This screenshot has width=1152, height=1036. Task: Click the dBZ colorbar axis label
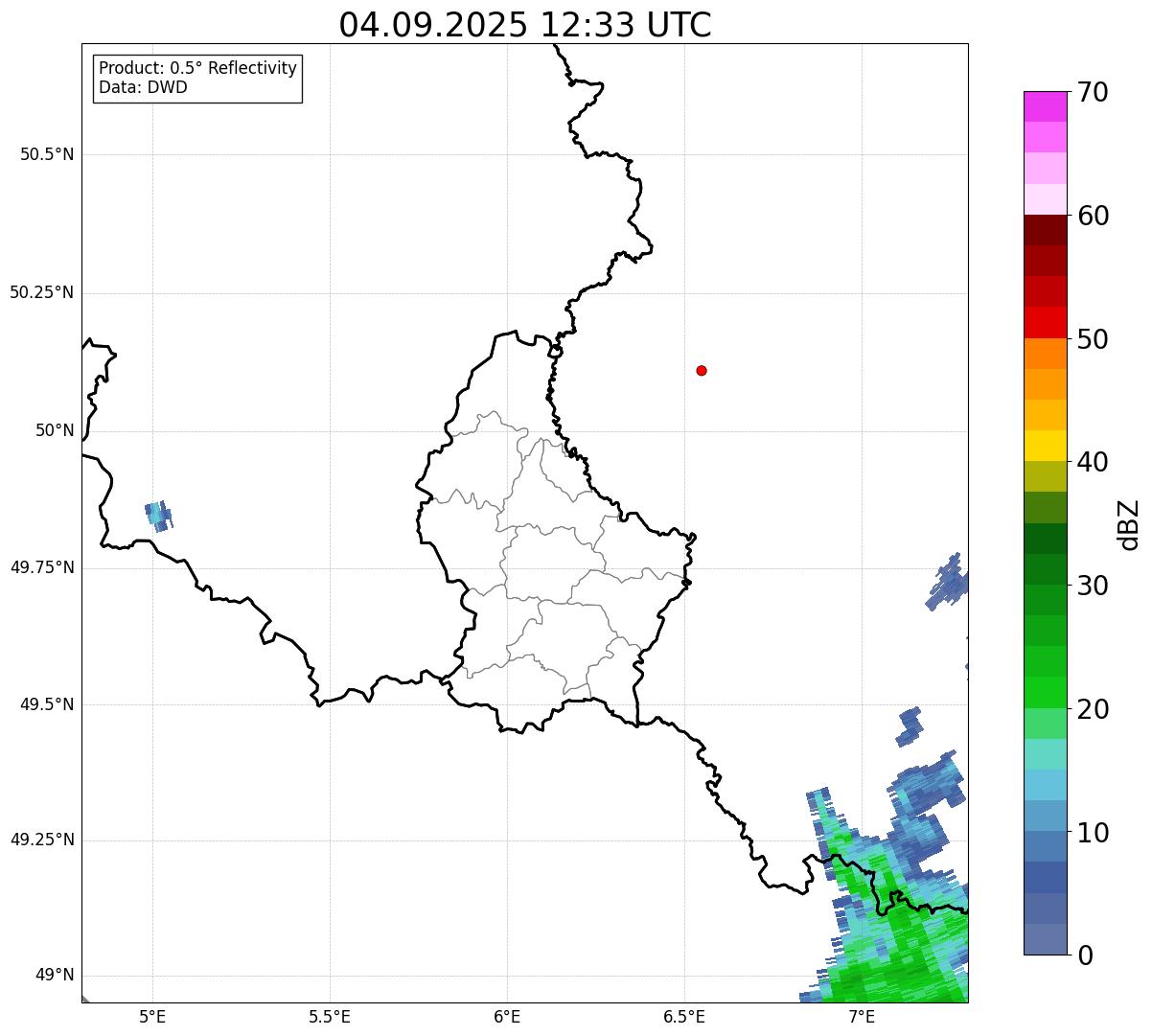pyautogui.click(x=1129, y=524)
